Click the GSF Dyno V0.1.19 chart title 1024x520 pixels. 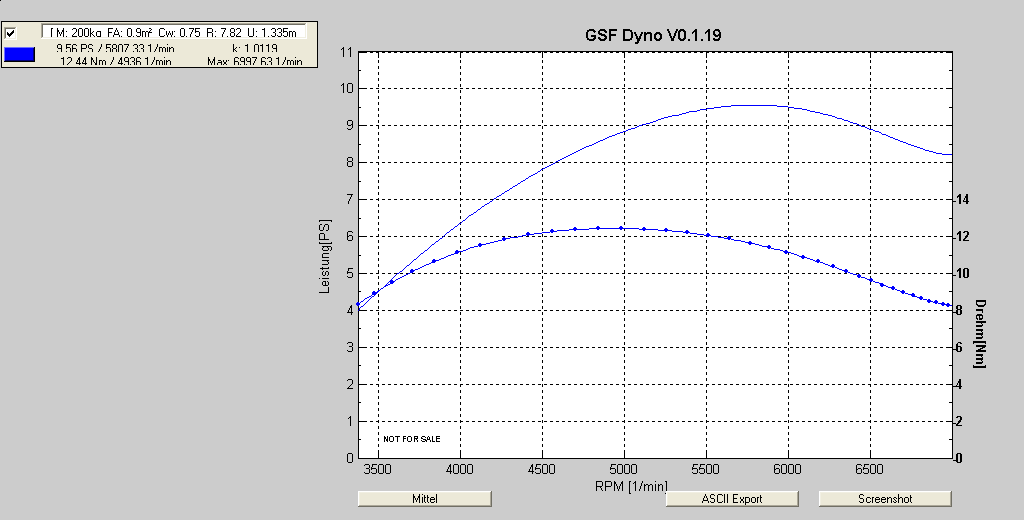coord(653,35)
